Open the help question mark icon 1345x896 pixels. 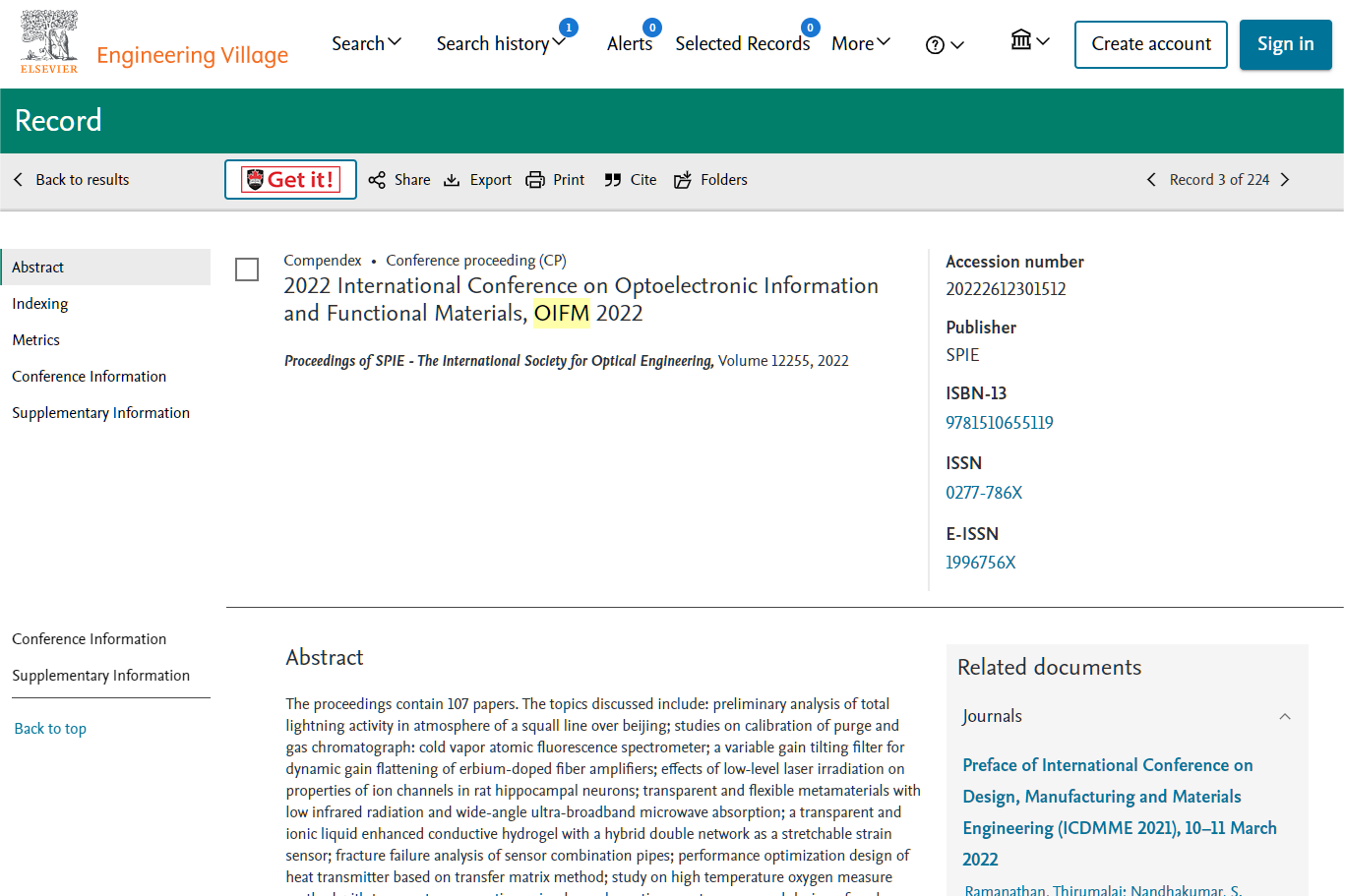[935, 45]
